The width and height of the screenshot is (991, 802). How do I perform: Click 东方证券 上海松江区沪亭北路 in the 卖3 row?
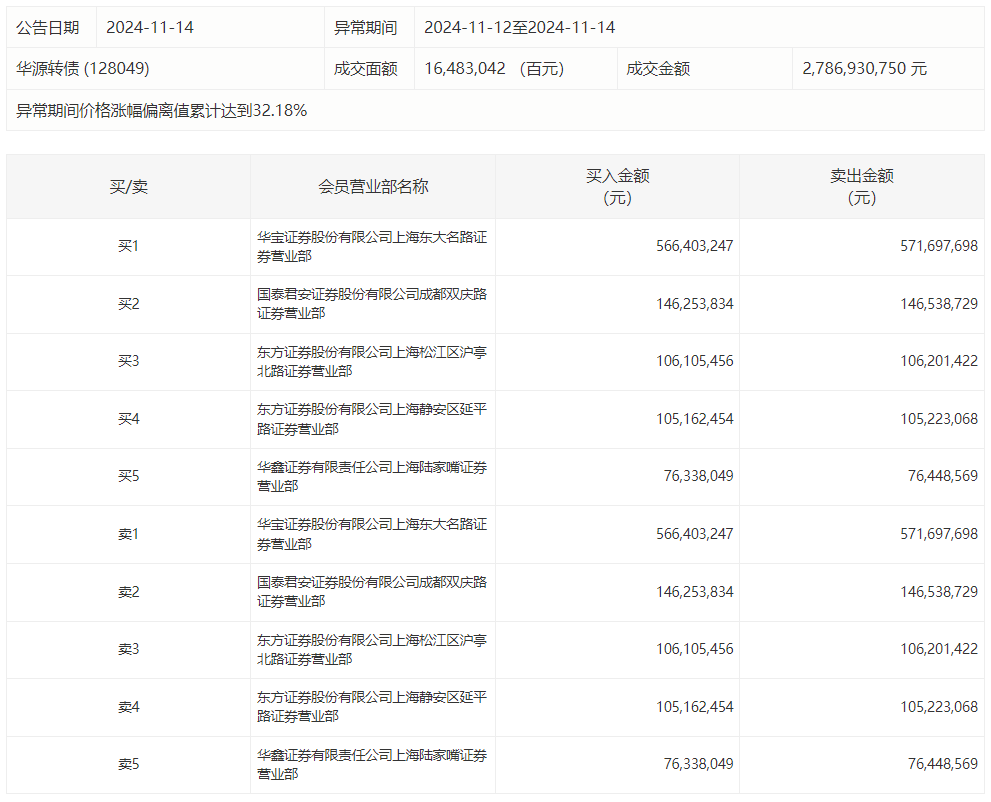click(x=372, y=650)
